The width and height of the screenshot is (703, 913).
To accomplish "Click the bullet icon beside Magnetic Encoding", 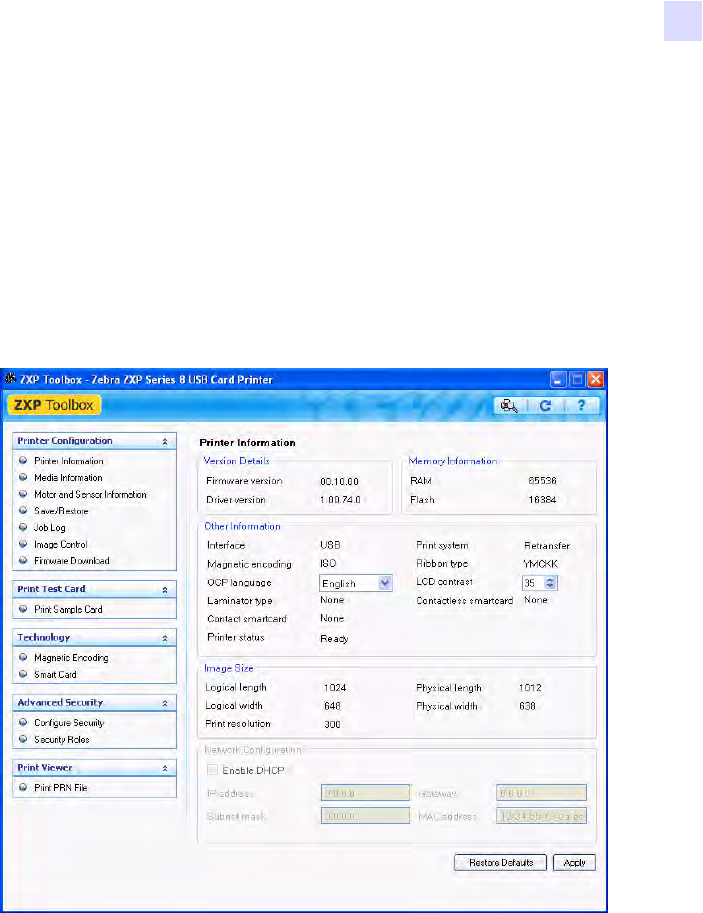I will pos(23,657).
